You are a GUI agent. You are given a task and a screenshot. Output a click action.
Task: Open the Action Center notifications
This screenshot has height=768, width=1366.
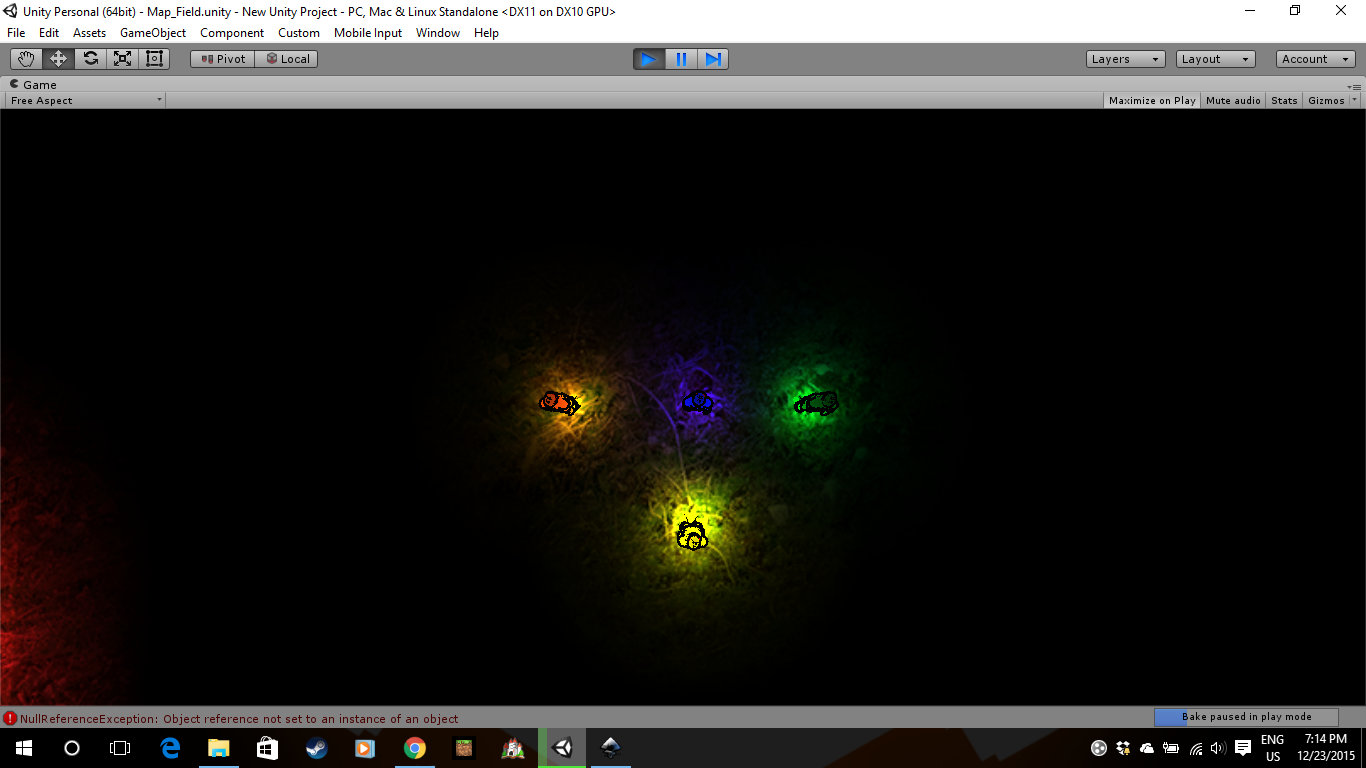pos(1243,748)
